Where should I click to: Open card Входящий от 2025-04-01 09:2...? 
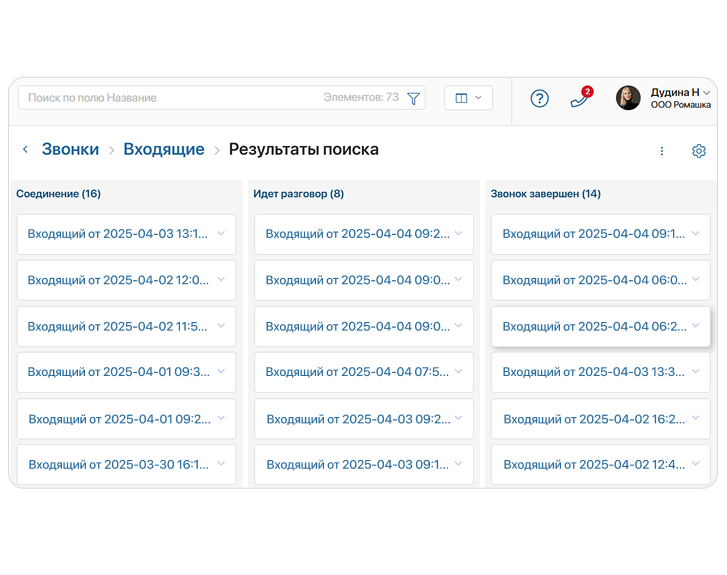(x=127, y=419)
